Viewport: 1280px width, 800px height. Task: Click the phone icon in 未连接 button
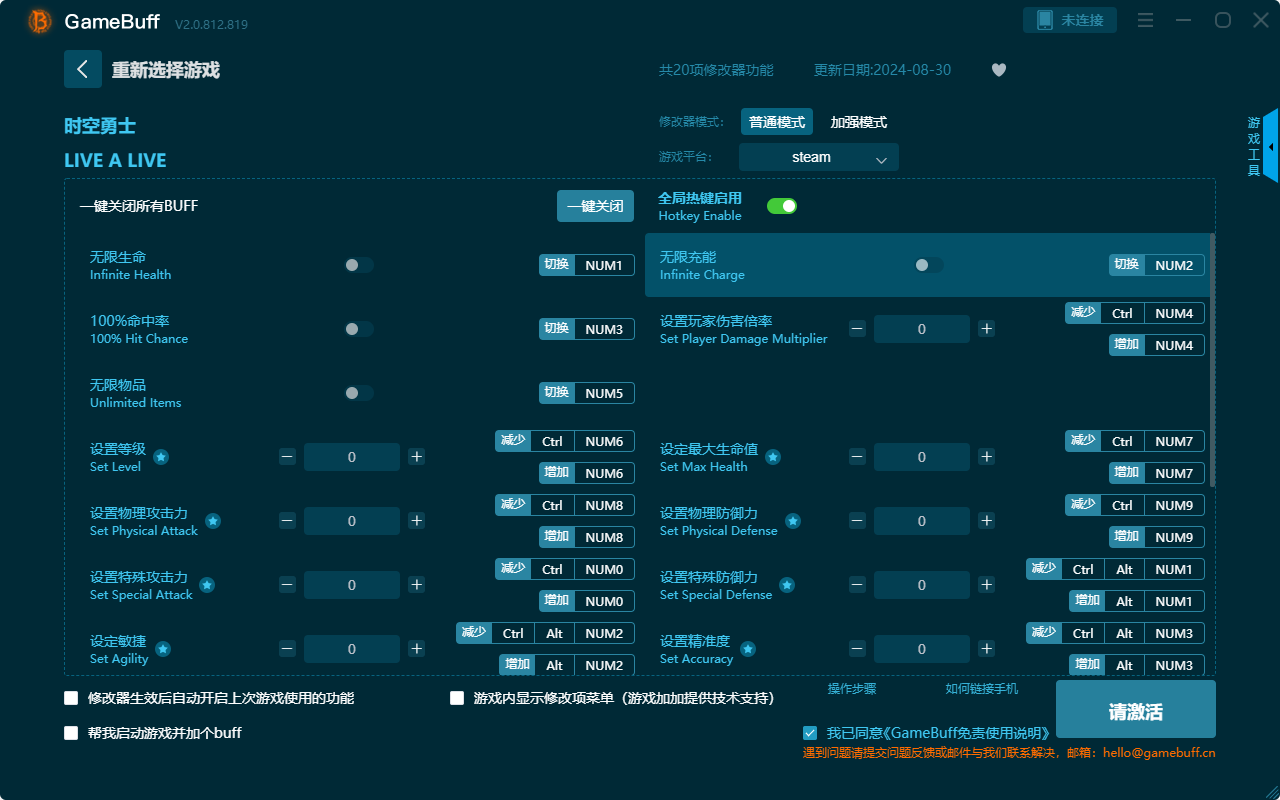click(1046, 19)
